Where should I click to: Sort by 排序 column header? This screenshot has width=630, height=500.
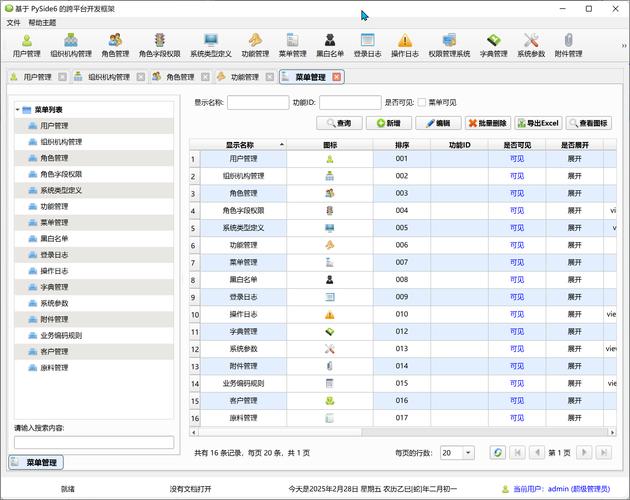402,145
